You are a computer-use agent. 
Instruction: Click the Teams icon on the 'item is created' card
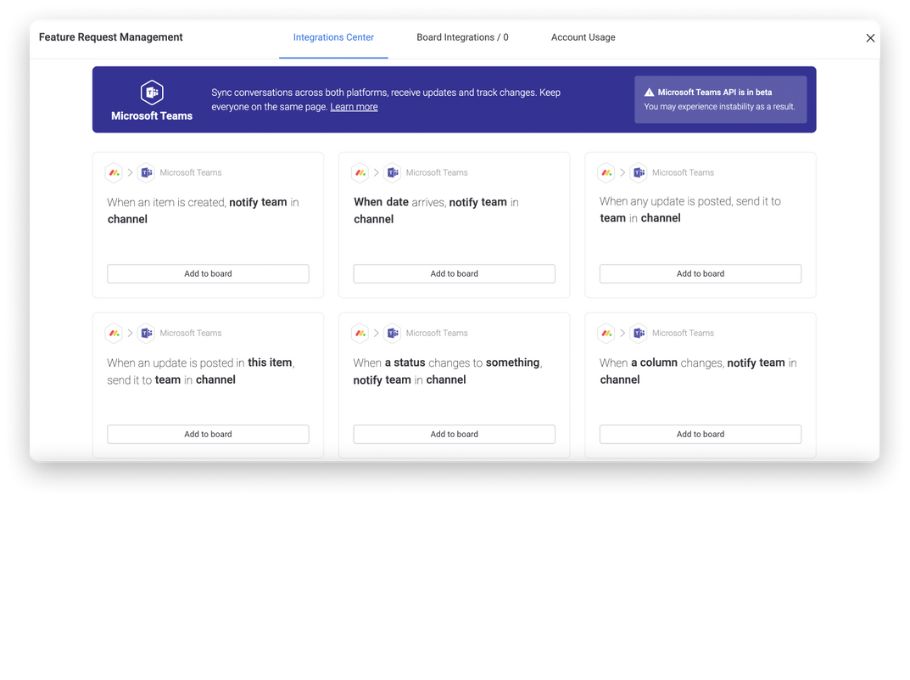pos(147,172)
